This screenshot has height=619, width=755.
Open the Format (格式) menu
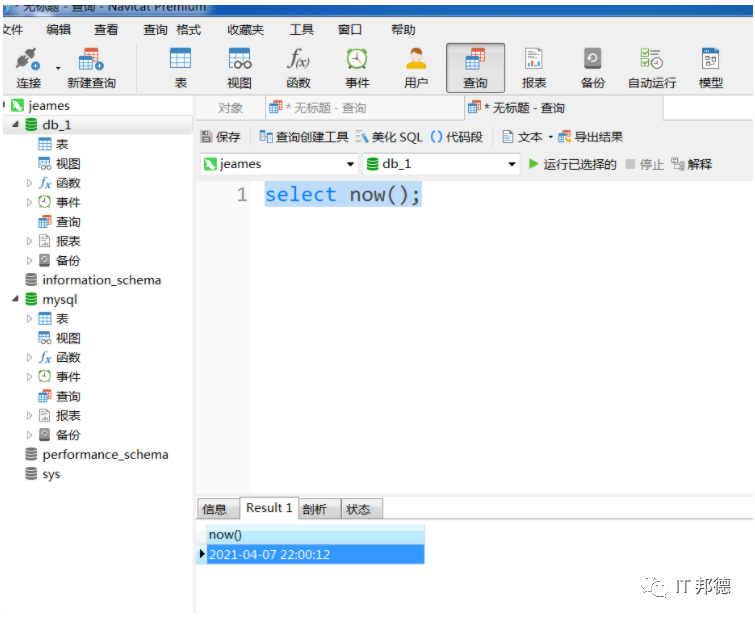(189, 30)
